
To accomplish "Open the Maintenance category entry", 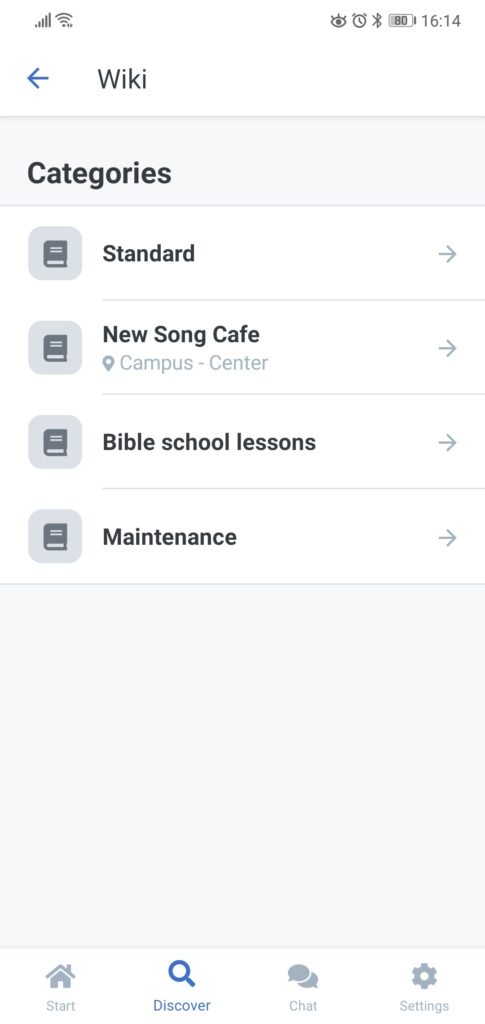I will tap(242, 537).
